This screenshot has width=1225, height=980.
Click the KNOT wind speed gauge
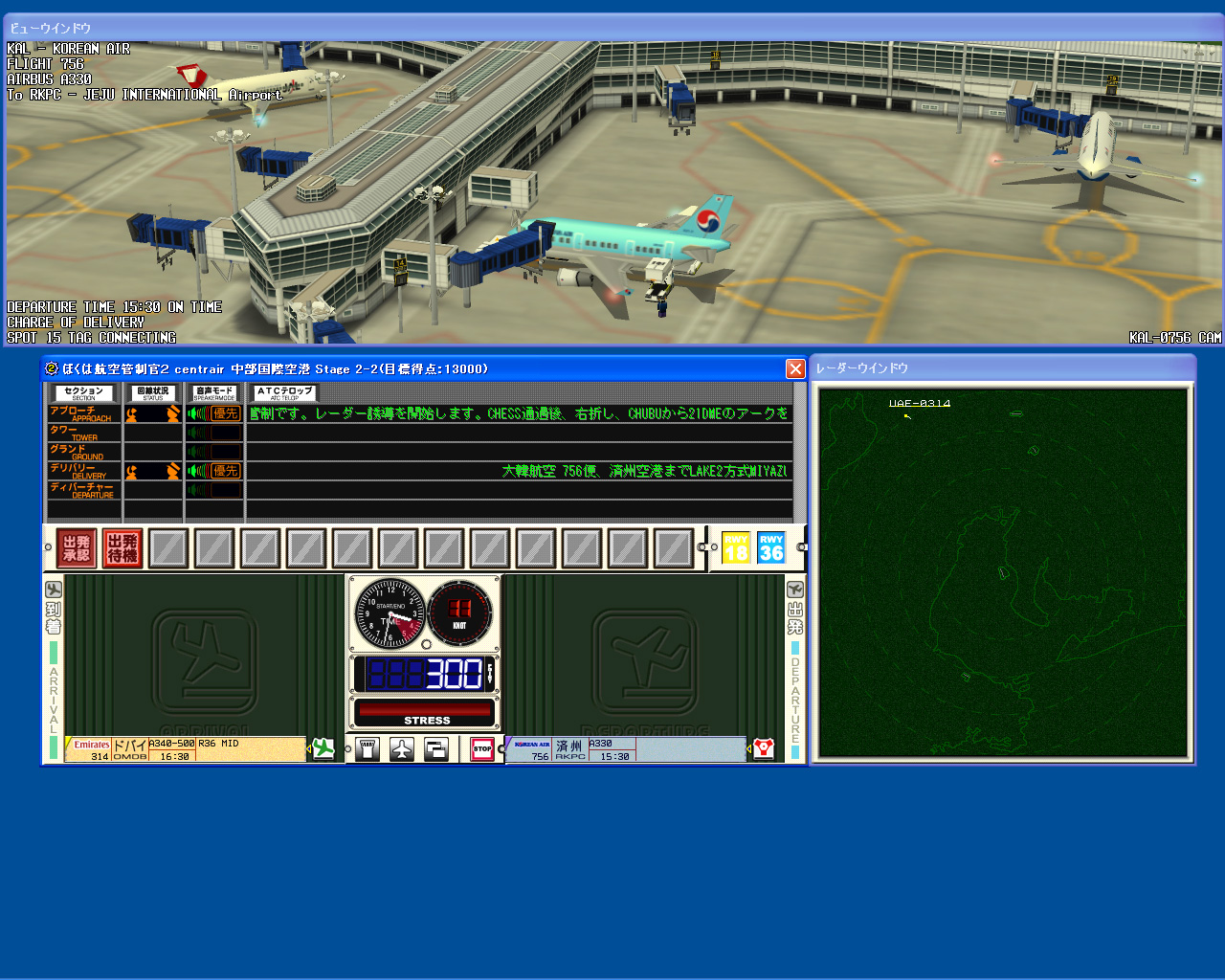460,613
